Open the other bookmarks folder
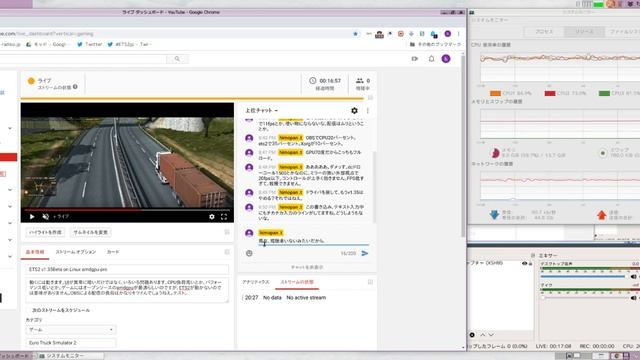The image size is (640, 360). [436, 44]
